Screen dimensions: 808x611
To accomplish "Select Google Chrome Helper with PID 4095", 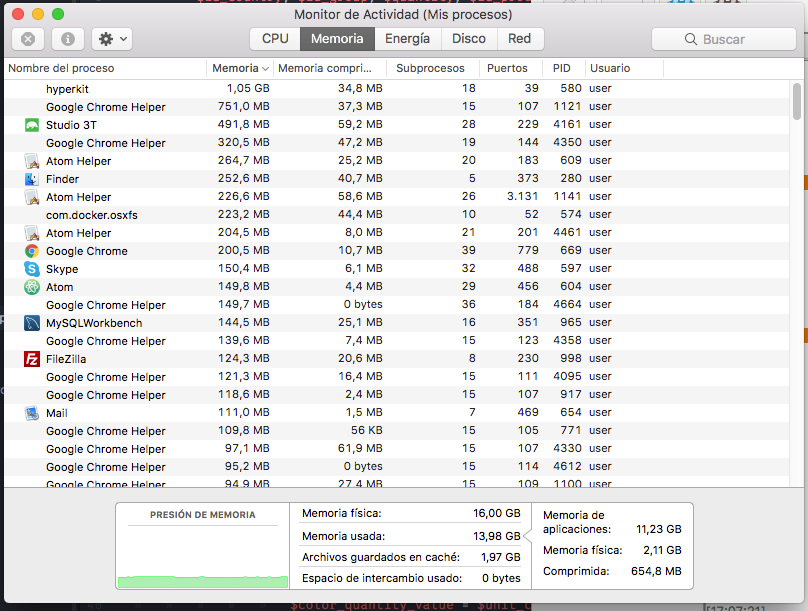I will coord(397,377).
